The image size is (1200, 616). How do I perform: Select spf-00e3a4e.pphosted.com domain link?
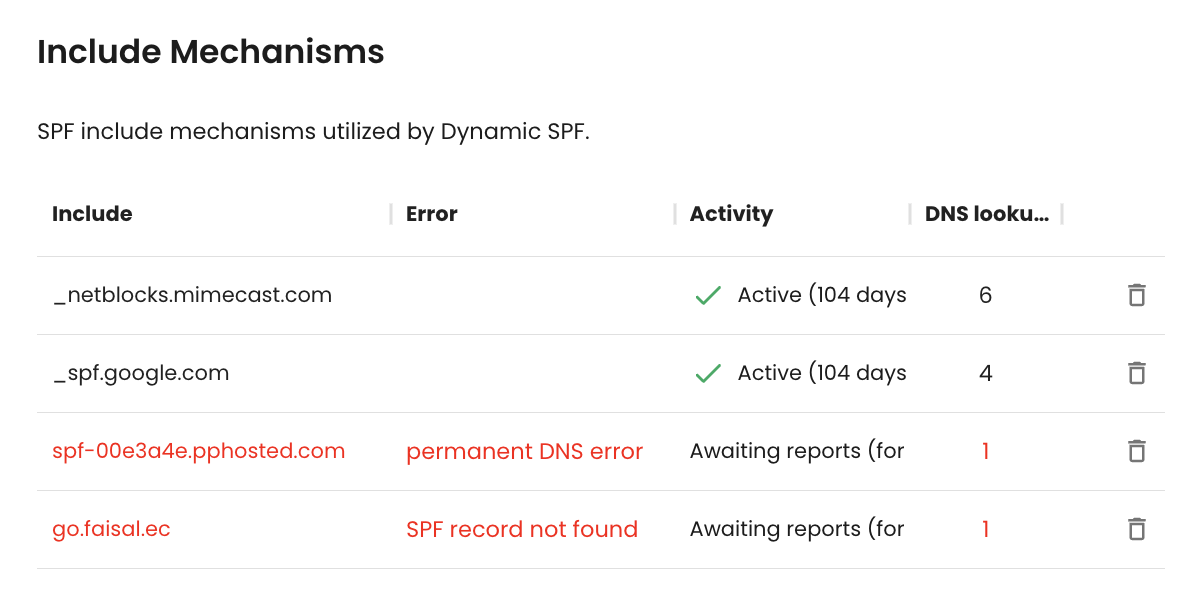(x=198, y=451)
